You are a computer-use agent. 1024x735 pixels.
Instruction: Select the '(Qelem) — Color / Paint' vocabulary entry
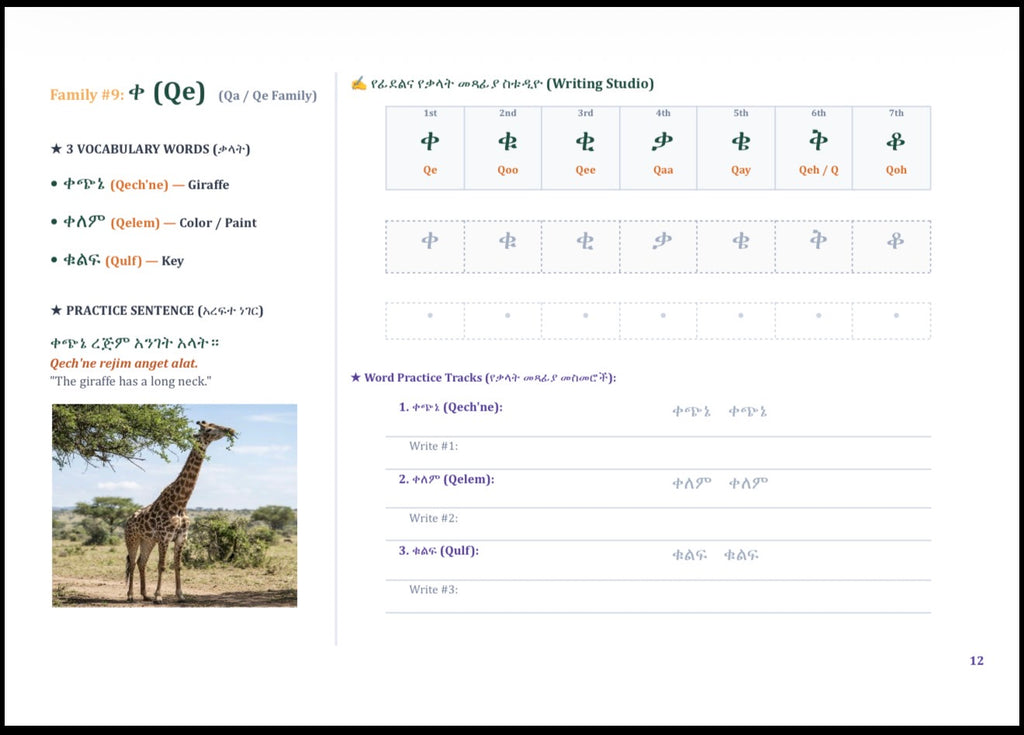(x=153, y=222)
